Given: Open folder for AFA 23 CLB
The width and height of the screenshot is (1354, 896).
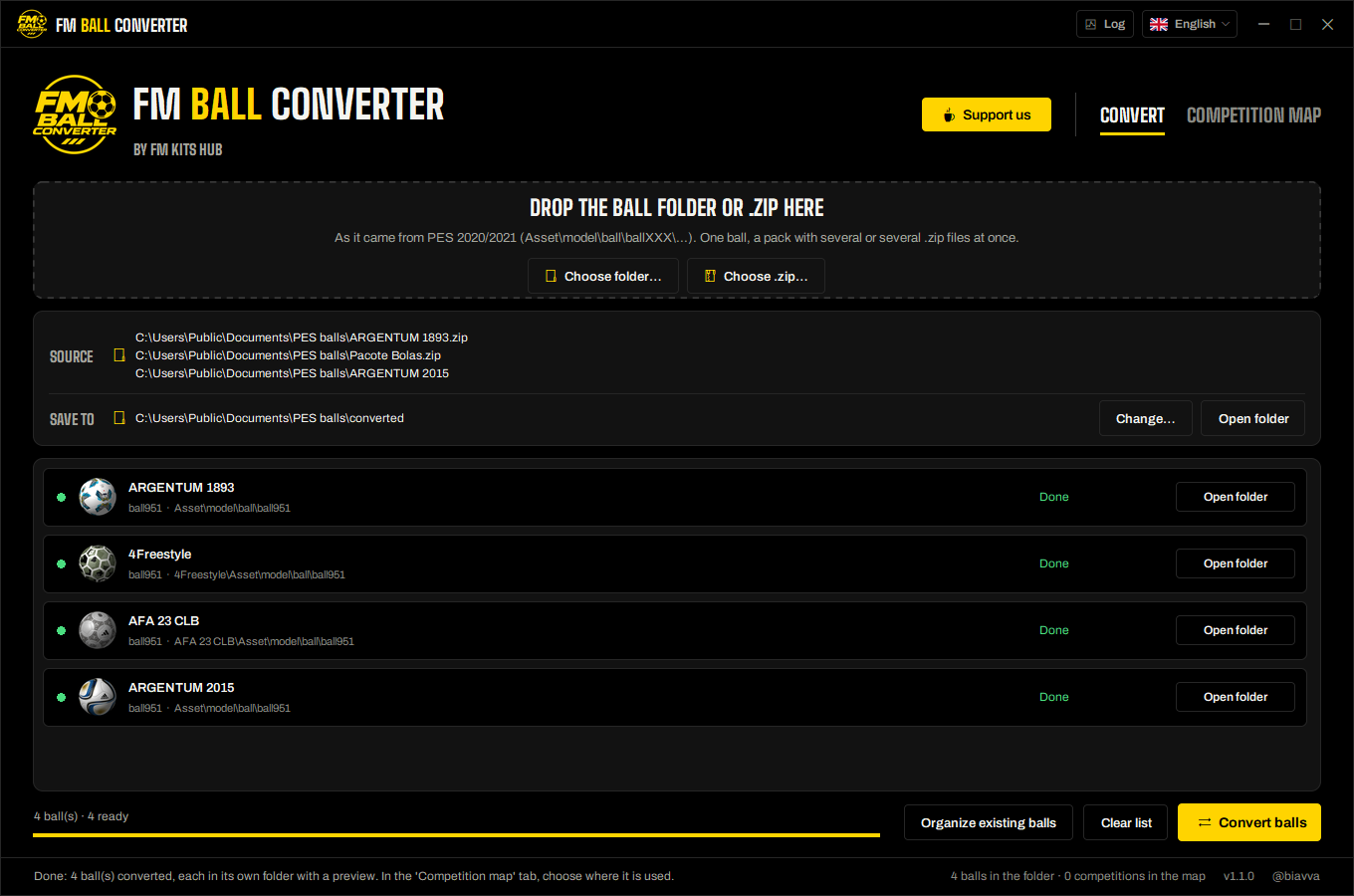Looking at the screenshot, I should coord(1236,630).
